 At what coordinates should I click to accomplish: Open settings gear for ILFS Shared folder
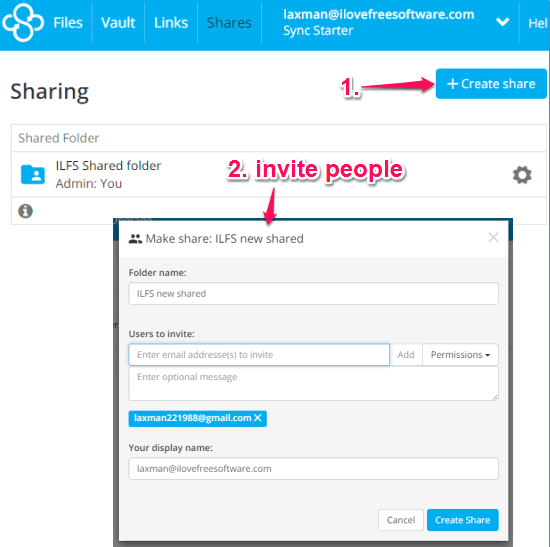tap(522, 175)
